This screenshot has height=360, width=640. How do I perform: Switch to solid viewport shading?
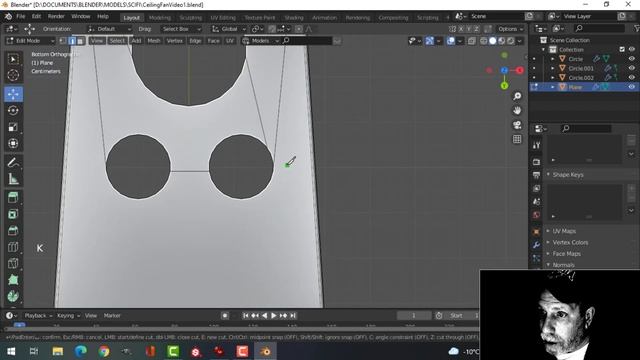click(493, 41)
